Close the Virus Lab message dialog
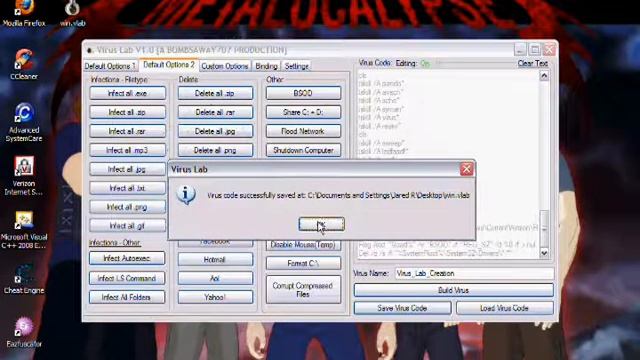Image resolution: width=640 pixels, height=360 pixels. tap(467, 169)
